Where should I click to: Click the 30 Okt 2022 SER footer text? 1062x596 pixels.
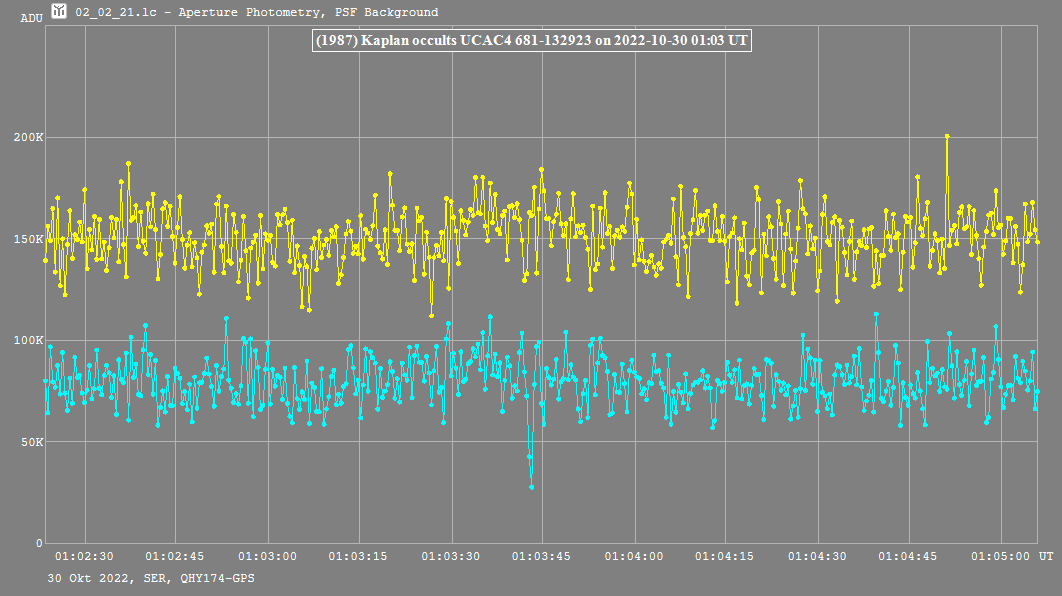(x=150, y=579)
